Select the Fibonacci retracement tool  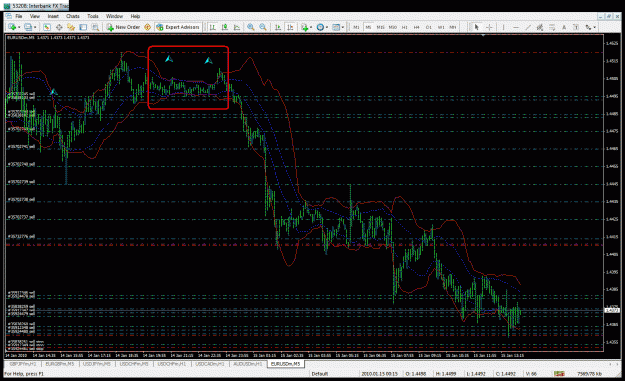coord(552,27)
